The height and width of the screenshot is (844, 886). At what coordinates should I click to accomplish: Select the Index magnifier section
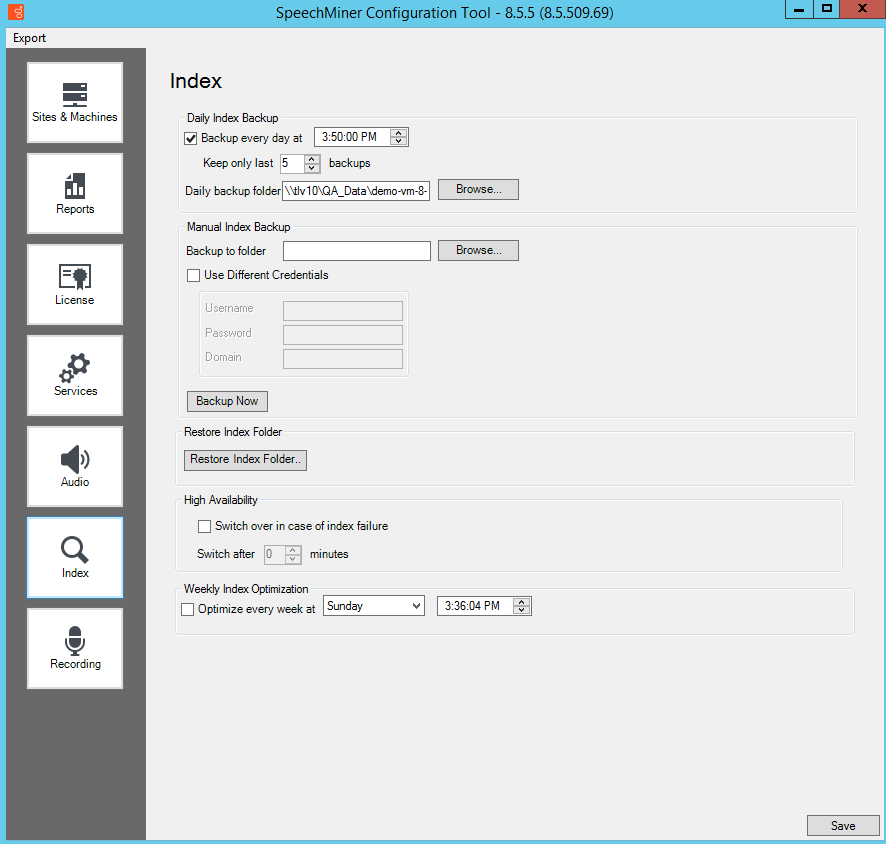coord(75,557)
